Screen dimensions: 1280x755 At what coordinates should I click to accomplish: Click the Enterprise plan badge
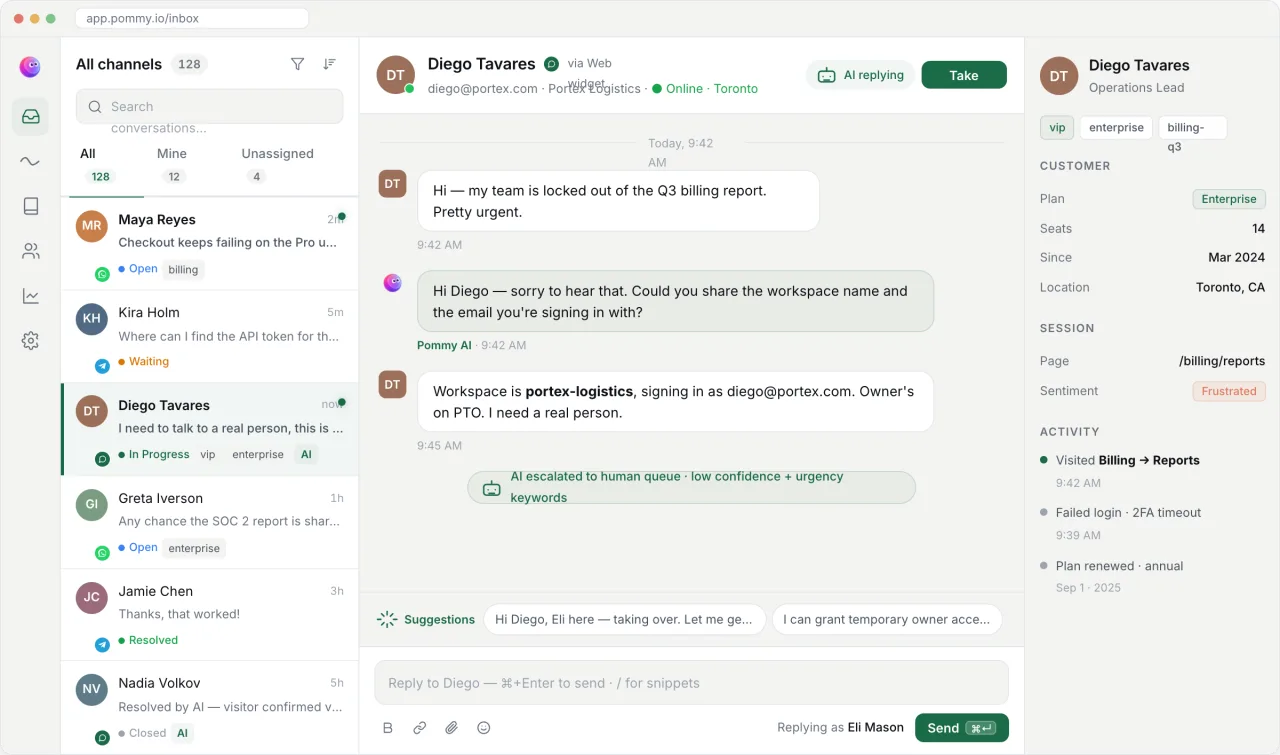point(1229,199)
